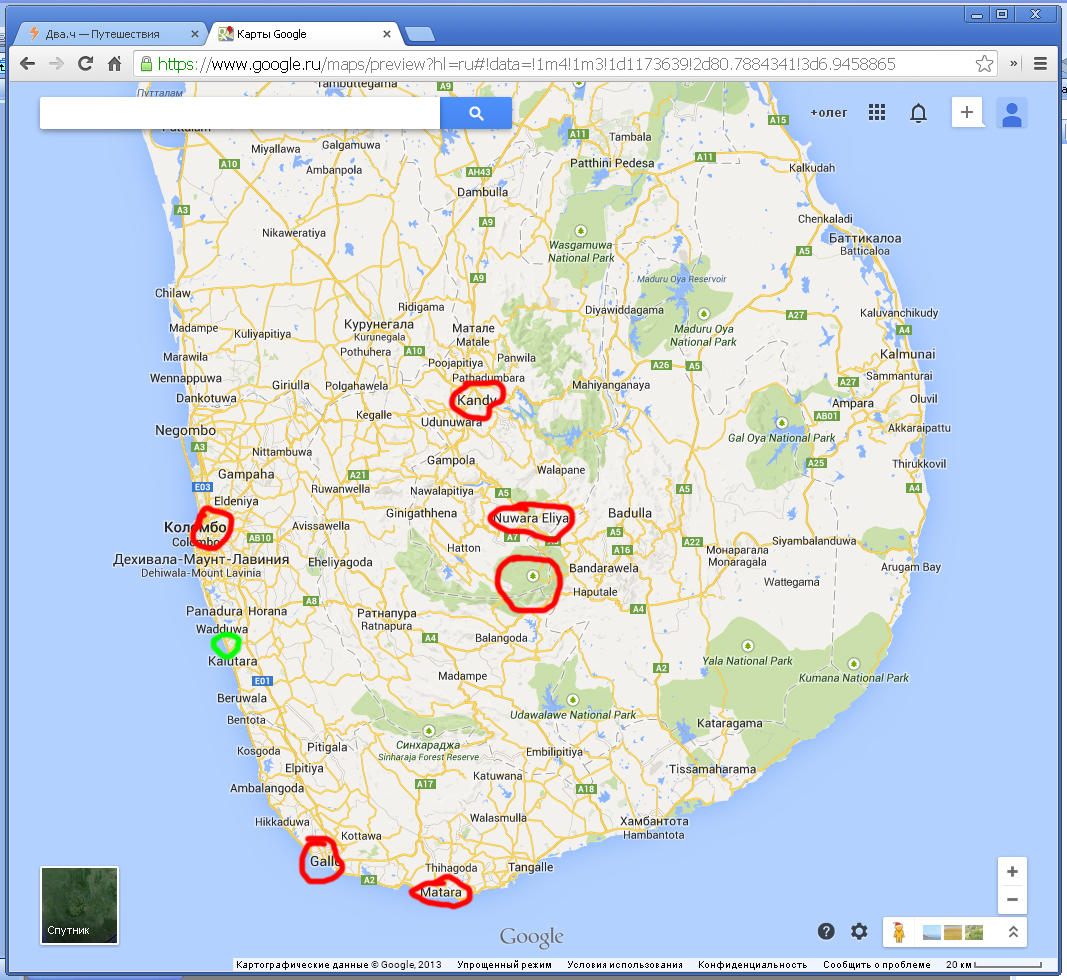1067x980 pixels.
Task: Click the Matara city label
Action: click(440, 892)
